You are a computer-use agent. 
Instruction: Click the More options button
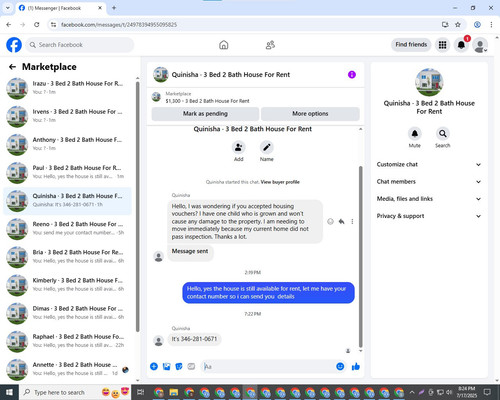310,114
